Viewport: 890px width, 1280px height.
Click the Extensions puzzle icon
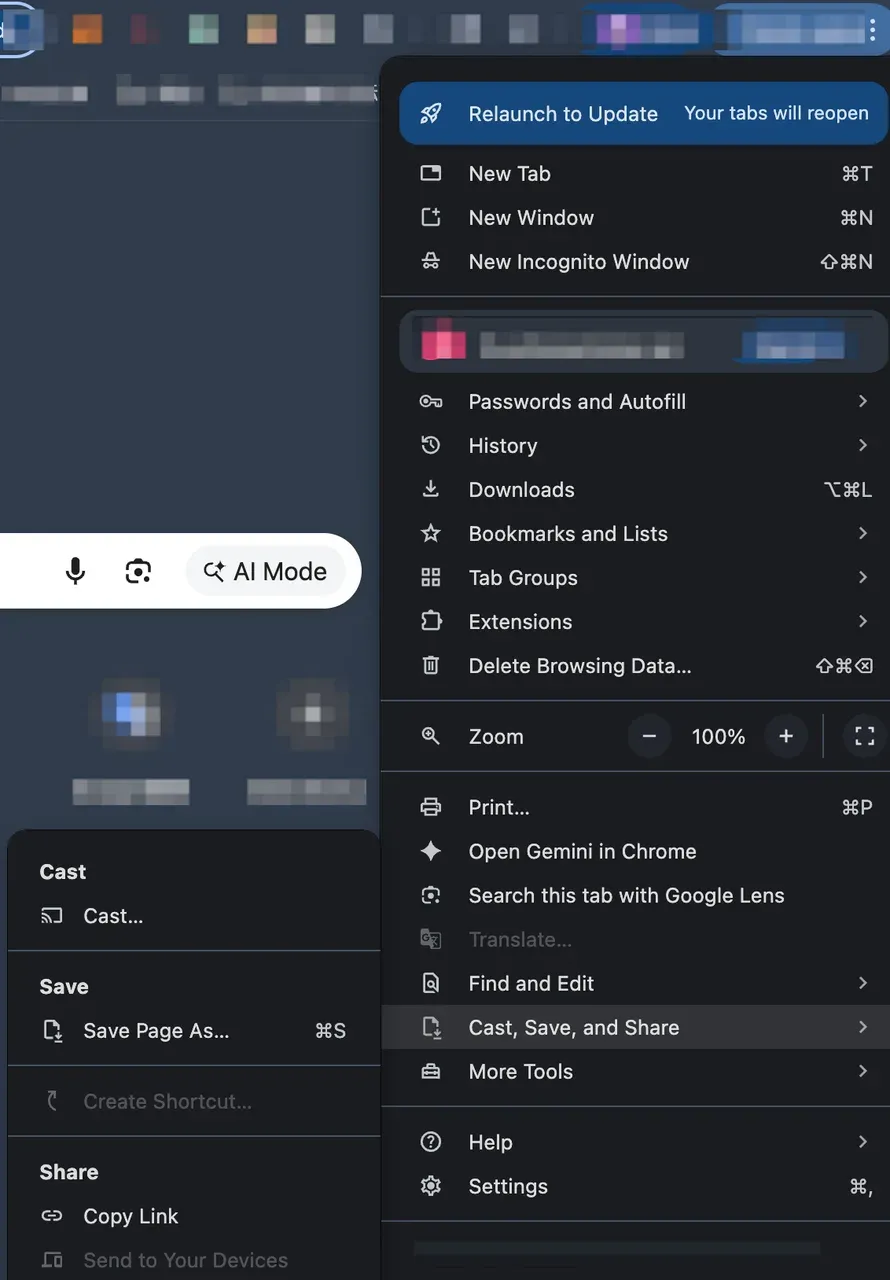[x=431, y=622]
